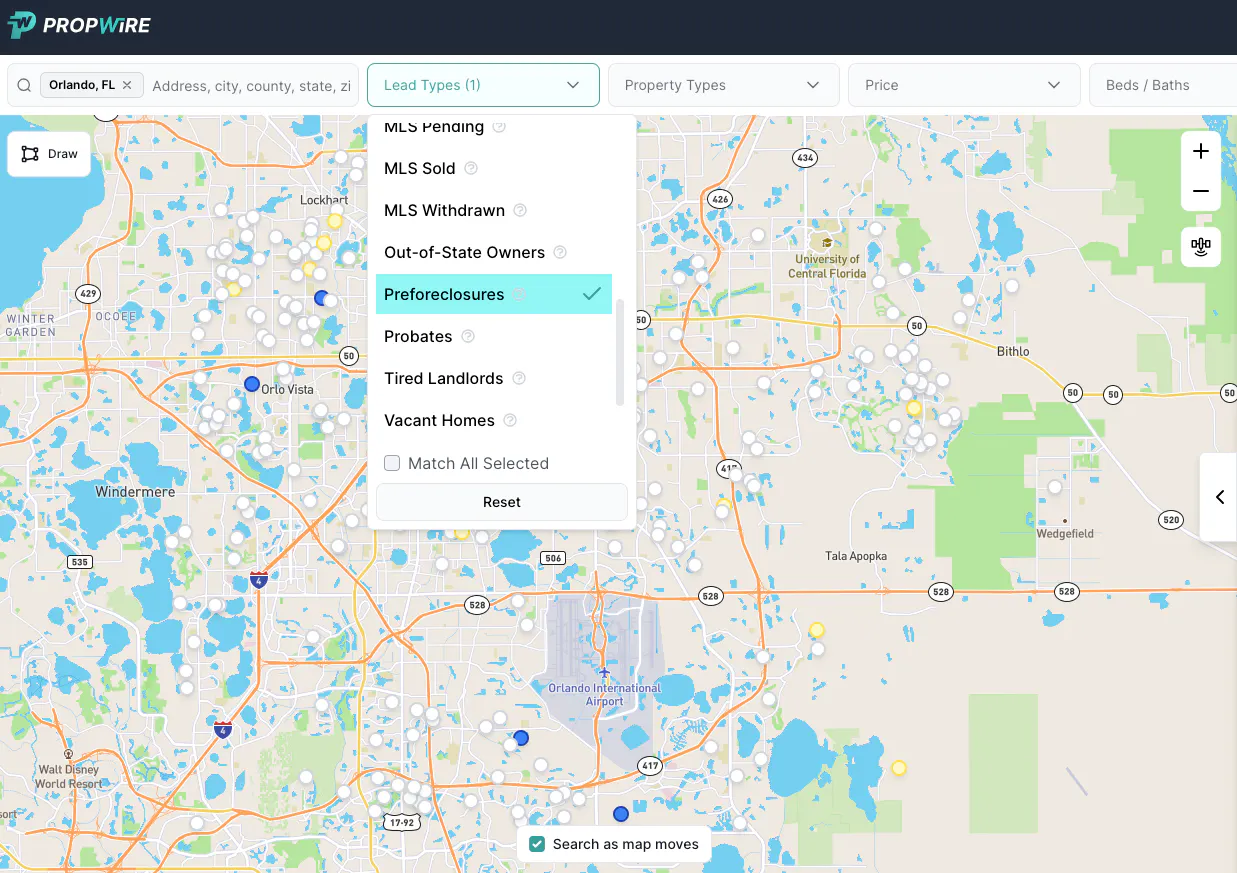Open the Price filter dropdown
The height and width of the screenshot is (873, 1237).
tap(963, 85)
